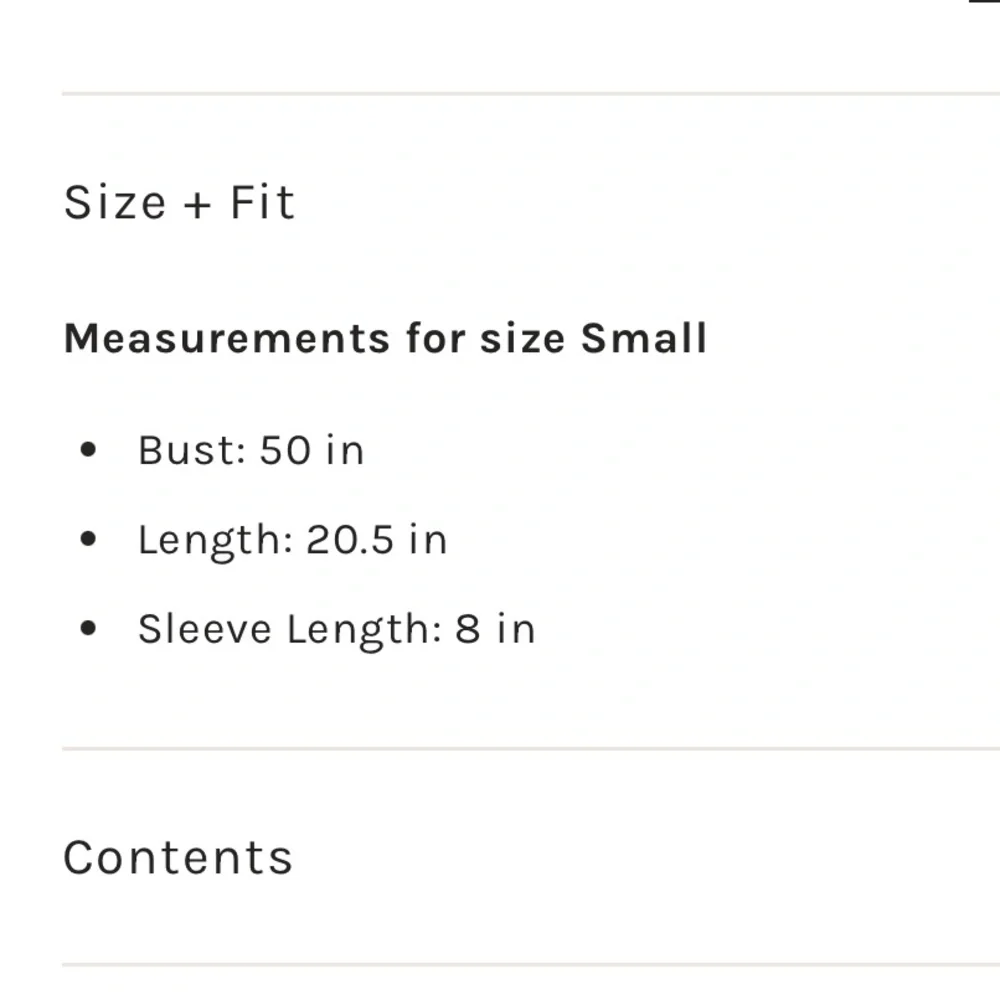Click the Measurements for size Small heading
Image resolution: width=1000 pixels, height=1000 pixels.
pos(385,338)
